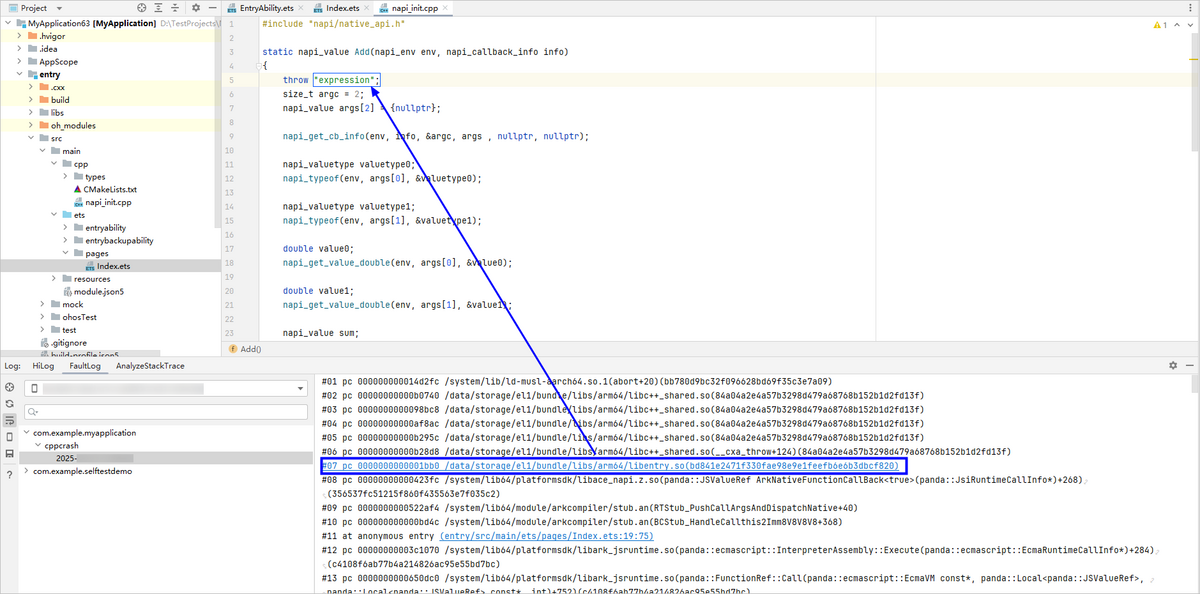Screen dimensions: 1200x594
Task: Select napi_init.cpp in the project tree
Action: point(108,202)
